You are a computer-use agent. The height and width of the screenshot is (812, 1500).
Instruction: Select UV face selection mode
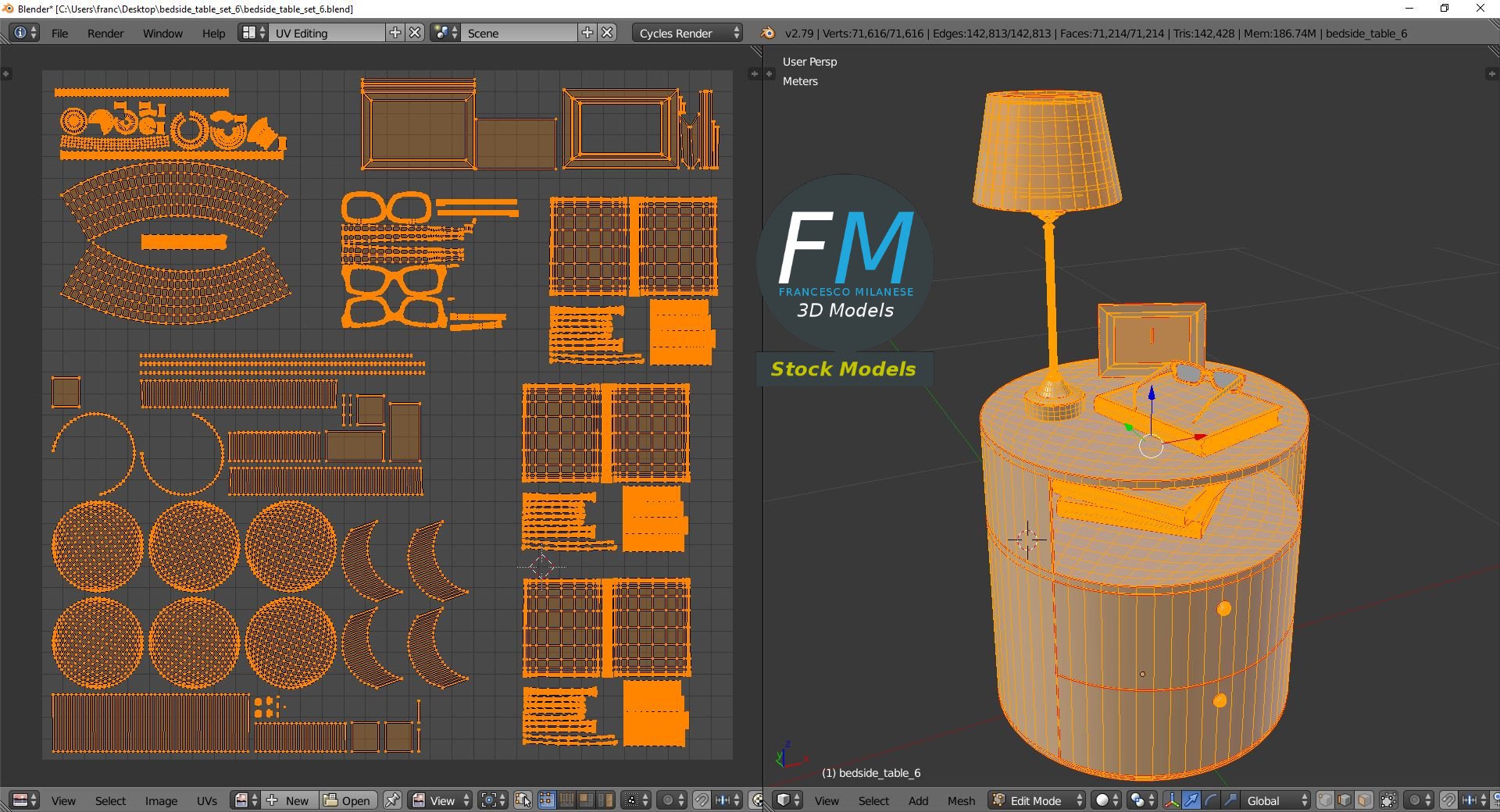(586, 800)
